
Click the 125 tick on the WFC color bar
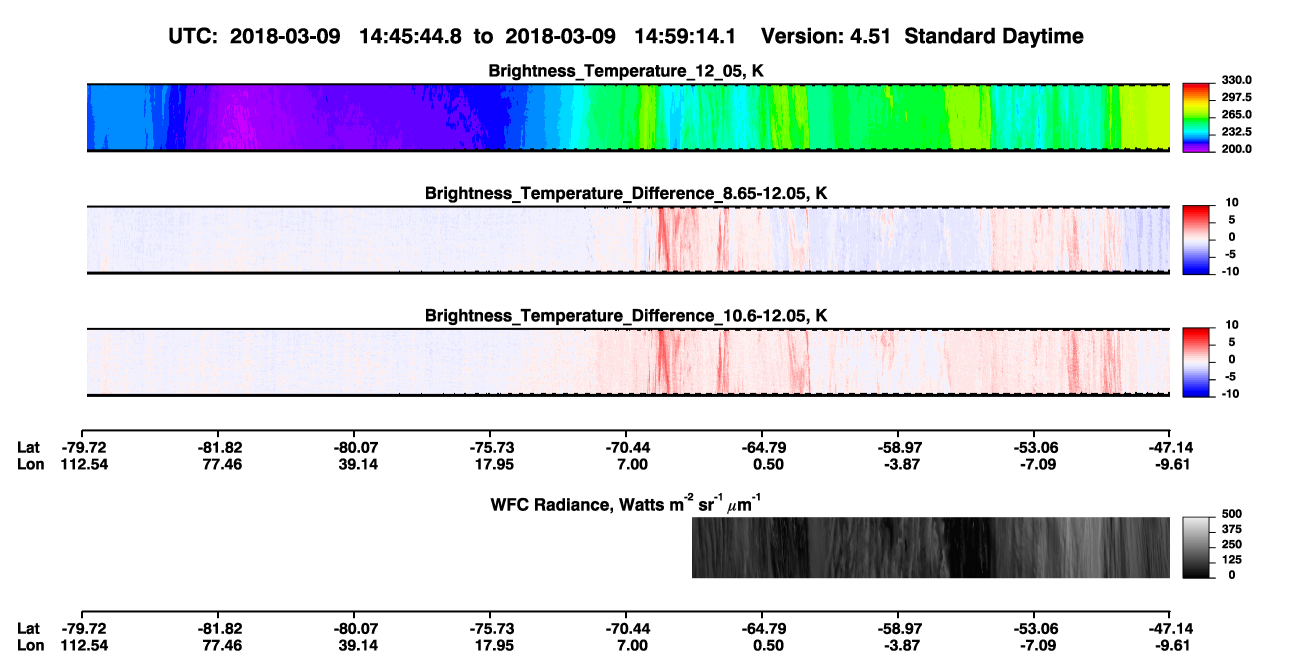pos(1232,560)
